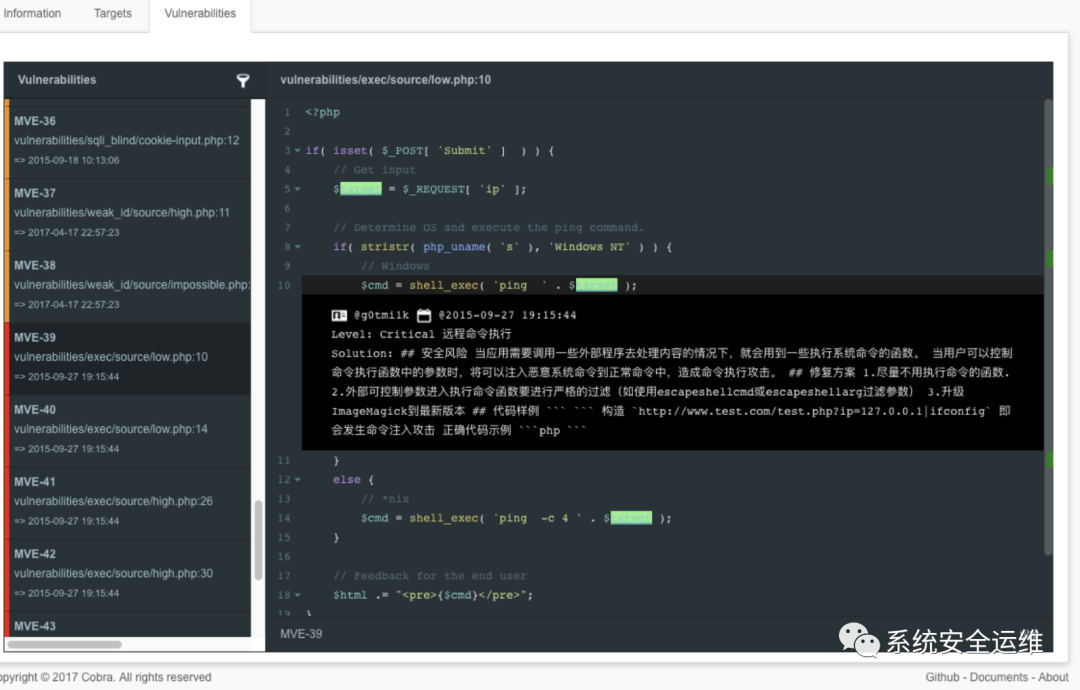Image resolution: width=1080 pixels, height=690 pixels.
Task: Switch to the Targets tab
Action: click(112, 13)
